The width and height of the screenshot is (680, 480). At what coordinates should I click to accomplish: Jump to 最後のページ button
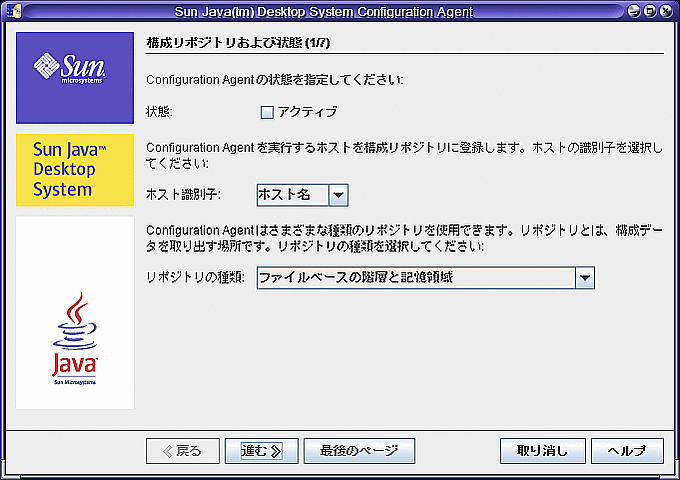(359, 451)
